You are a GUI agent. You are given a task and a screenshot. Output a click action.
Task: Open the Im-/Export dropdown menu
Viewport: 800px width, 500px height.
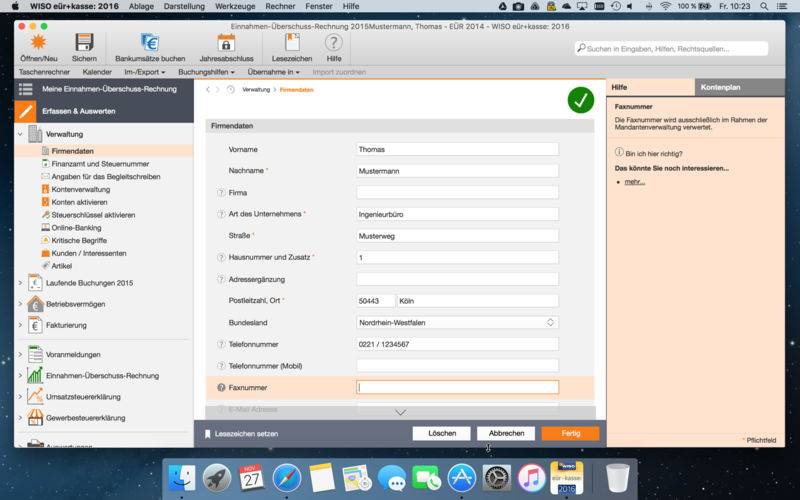point(144,72)
